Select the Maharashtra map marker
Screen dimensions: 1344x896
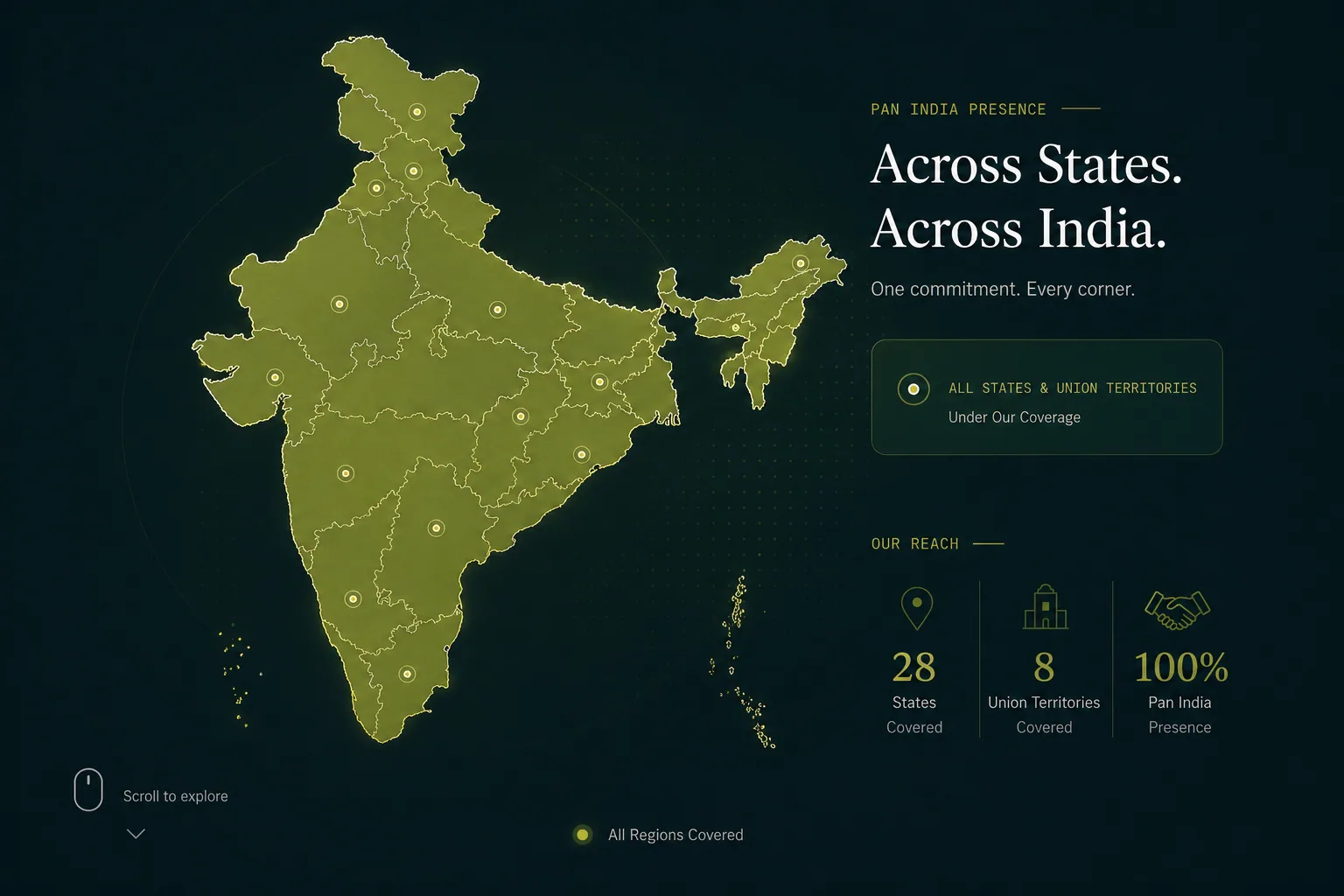[x=346, y=473]
